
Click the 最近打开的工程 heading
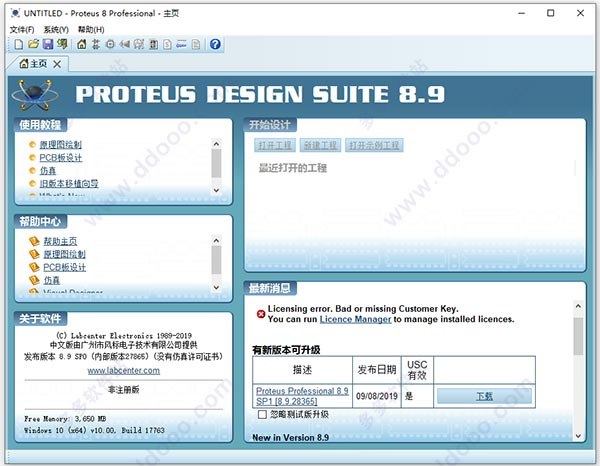tap(293, 168)
